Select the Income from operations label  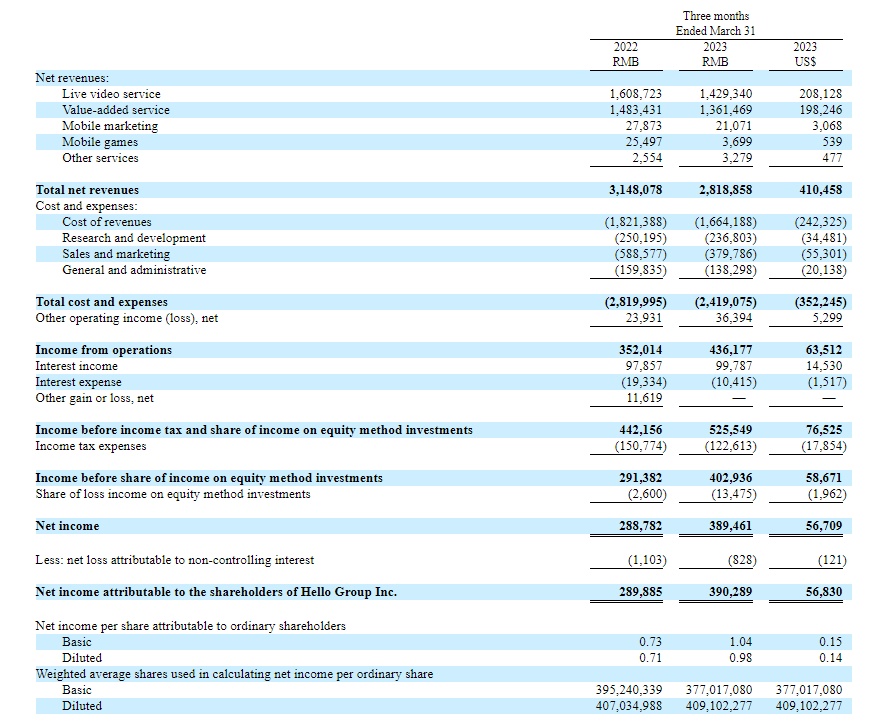103,350
